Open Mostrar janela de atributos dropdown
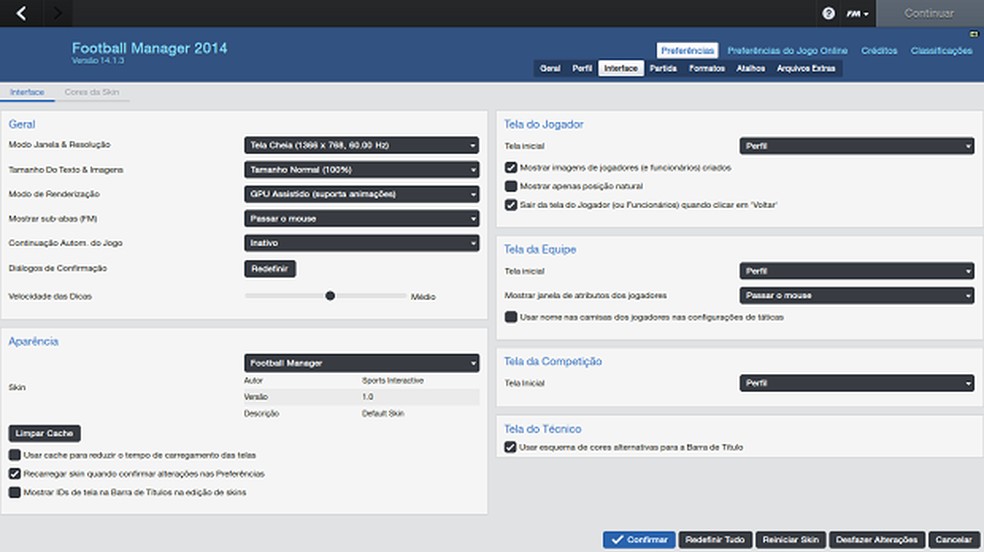984x552 pixels. 857,295
